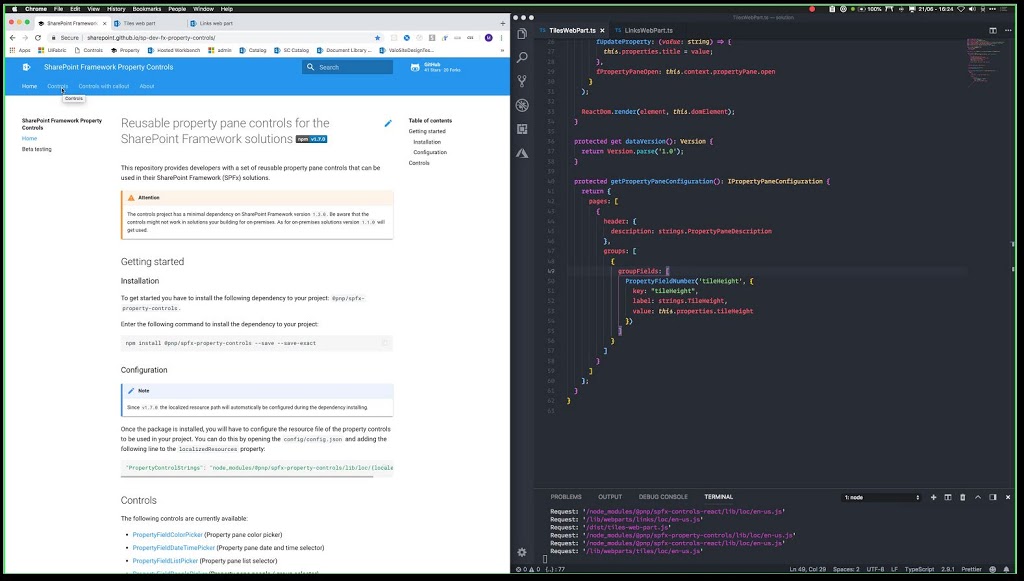Jump to Configuration in table of contents
This screenshot has height=581, width=1024.
pyautogui.click(x=430, y=152)
